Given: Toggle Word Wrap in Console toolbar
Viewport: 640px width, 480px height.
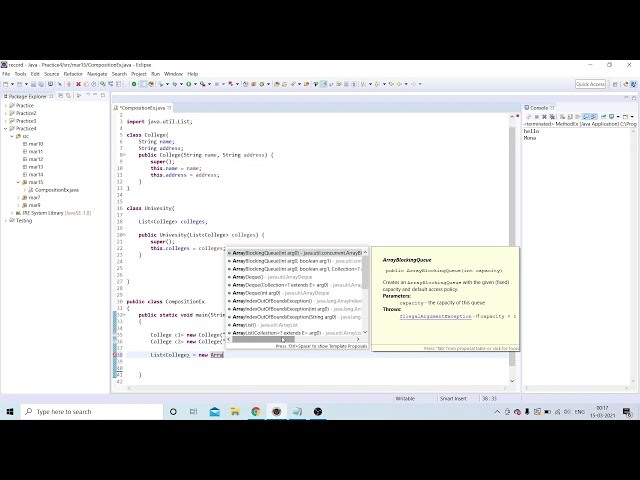Looking at the screenshot, I should pyautogui.click(x=578, y=117).
